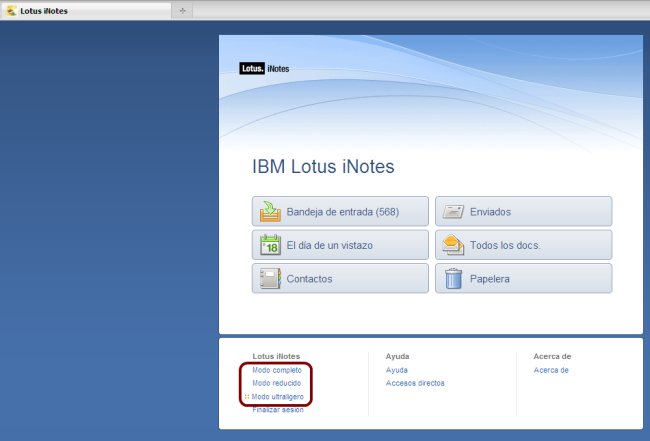Click the sent envelope icon
Viewport: 650px width, 441px height.
(x=453, y=211)
